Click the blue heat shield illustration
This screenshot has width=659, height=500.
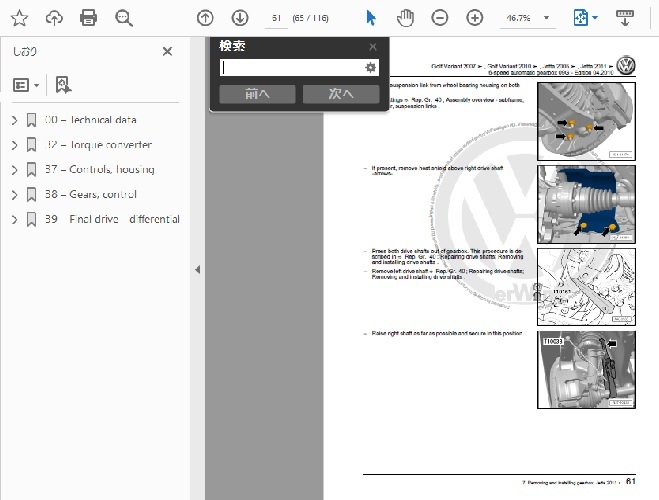(586, 204)
